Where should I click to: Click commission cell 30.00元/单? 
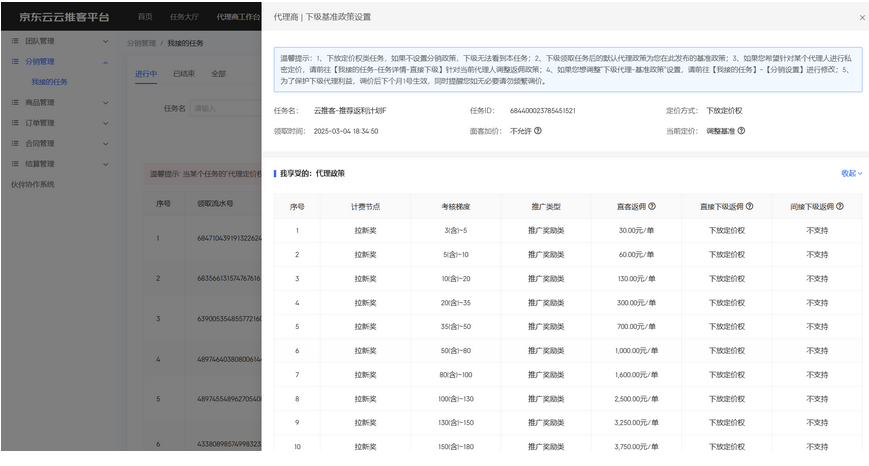coord(636,231)
